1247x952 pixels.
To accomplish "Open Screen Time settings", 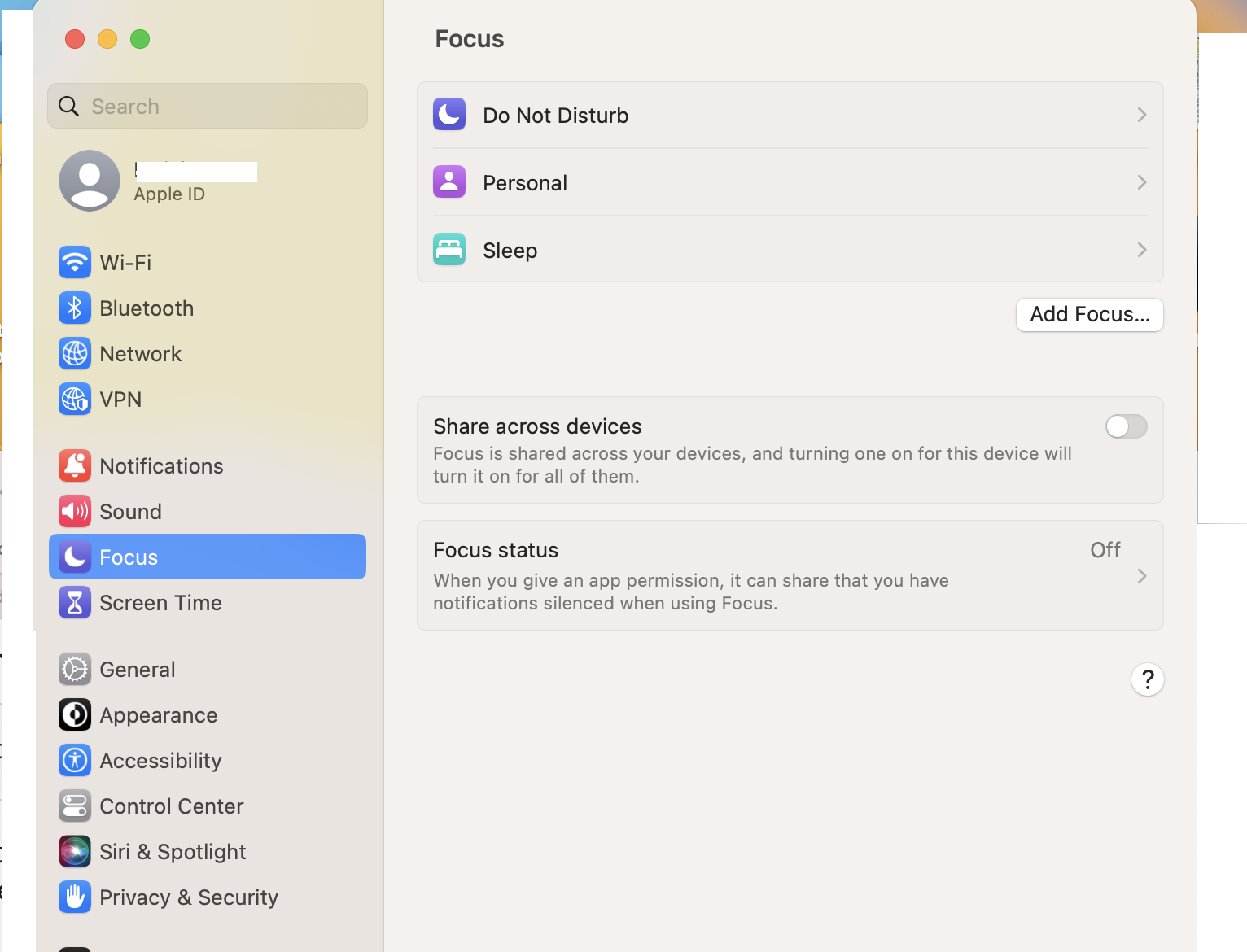I will point(208,602).
